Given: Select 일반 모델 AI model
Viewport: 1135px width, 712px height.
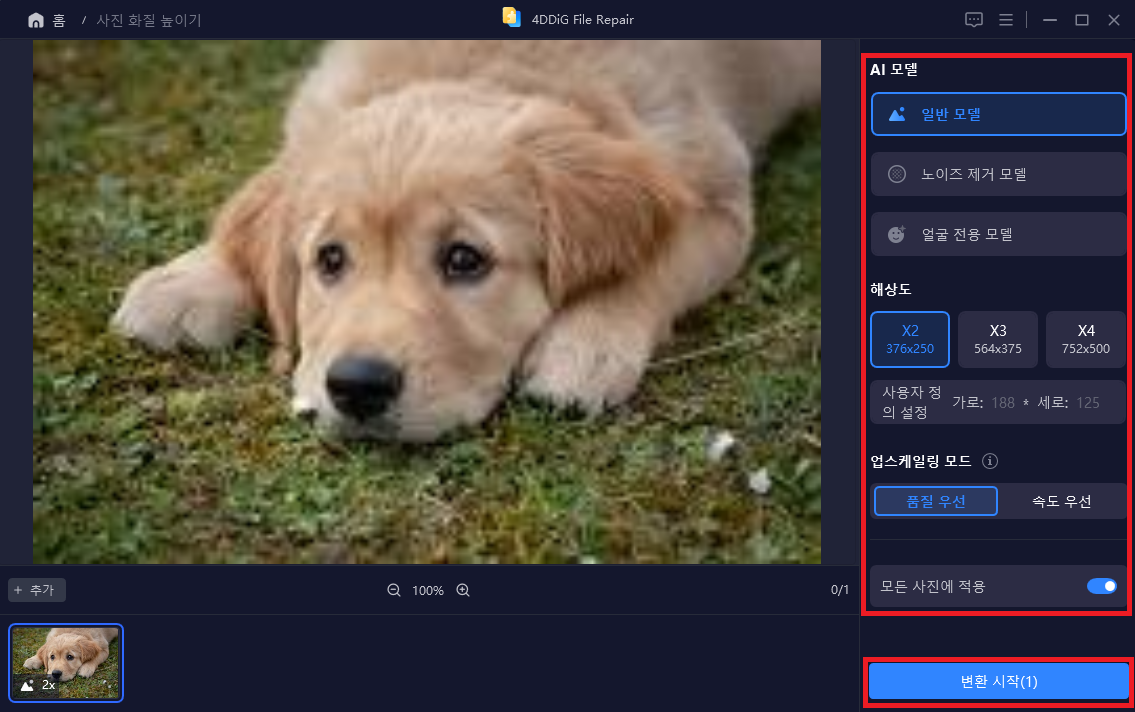Looking at the screenshot, I should 998,114.
